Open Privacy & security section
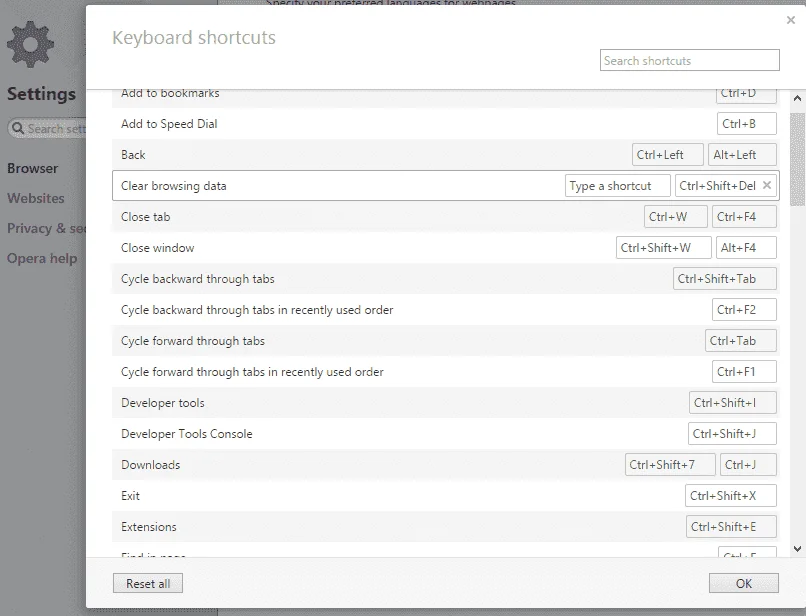 (x=46, y=228)
